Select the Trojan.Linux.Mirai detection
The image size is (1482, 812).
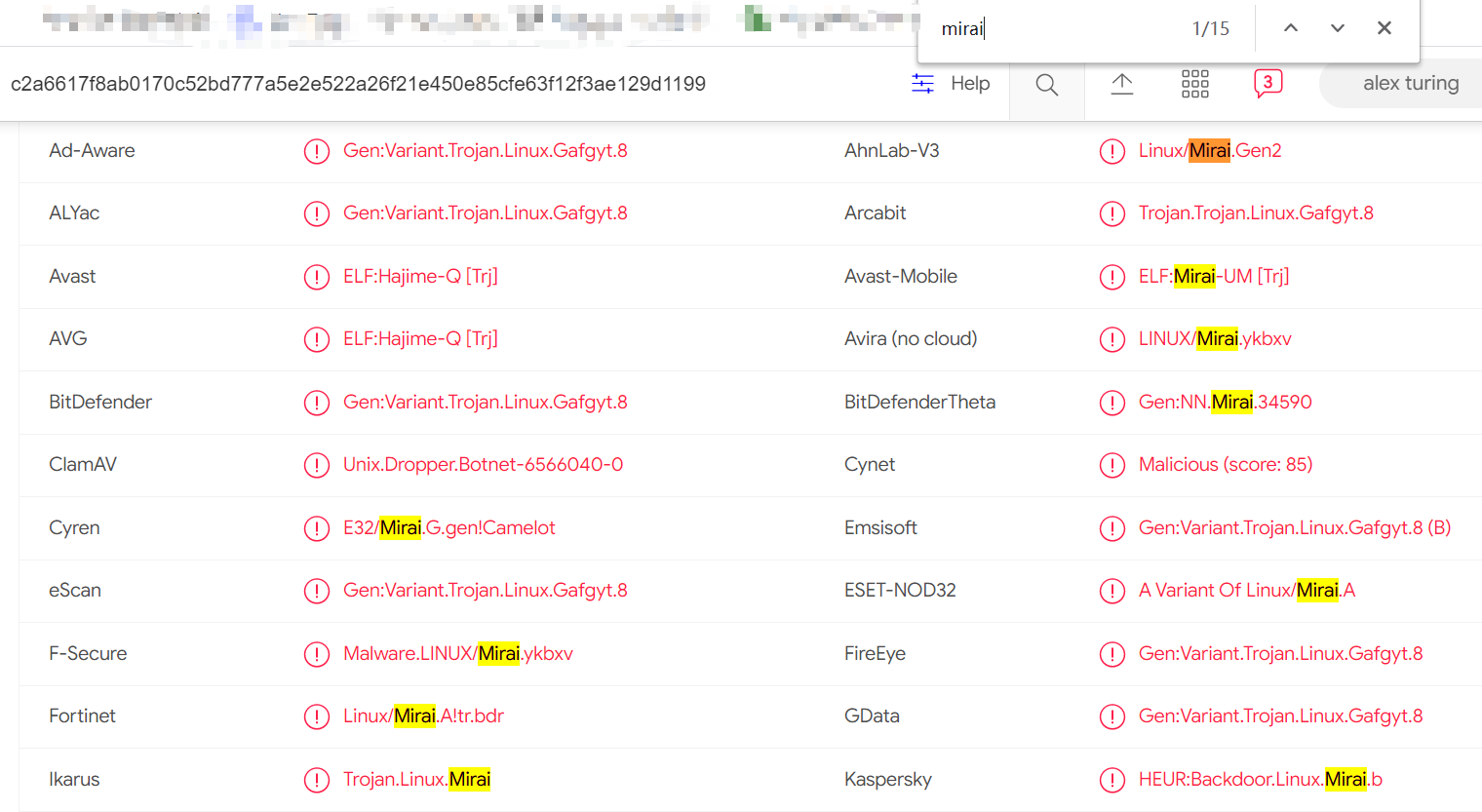(x=417, y=780)
